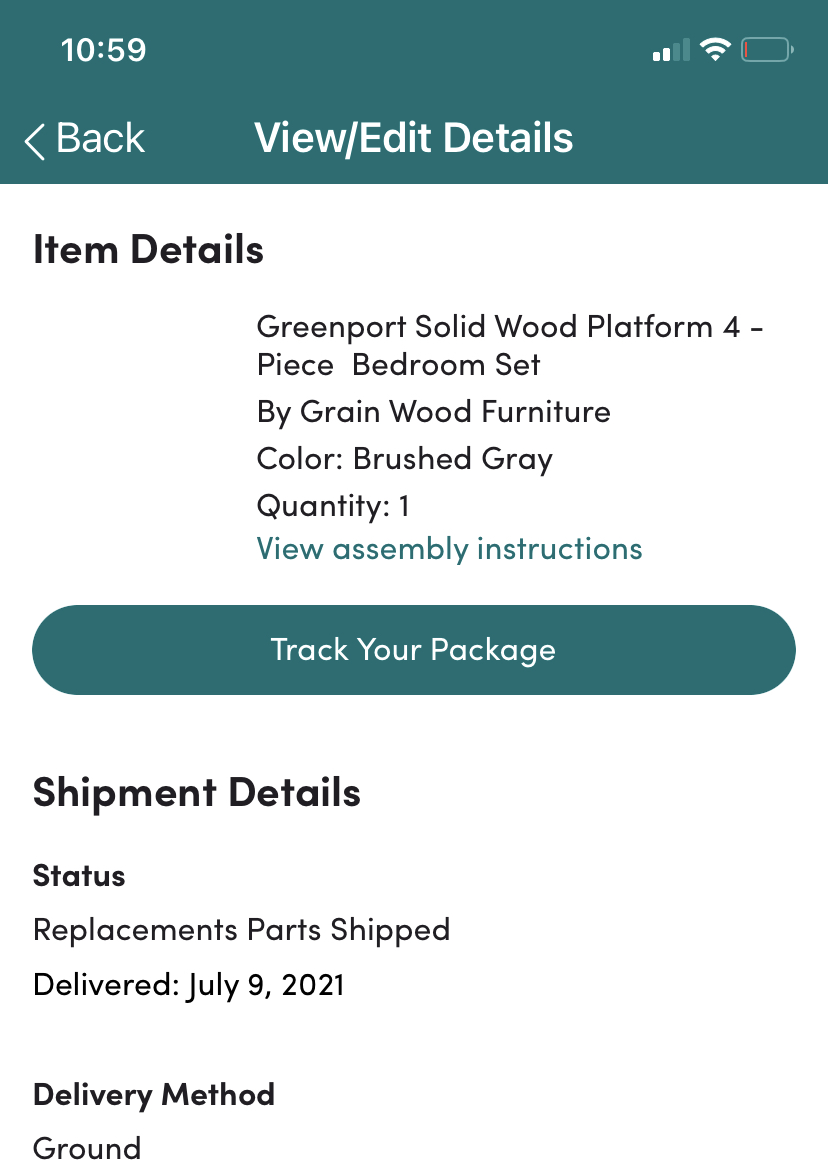
Task: Tap the Shipment Details heading
Action: (x=196, y=792)
